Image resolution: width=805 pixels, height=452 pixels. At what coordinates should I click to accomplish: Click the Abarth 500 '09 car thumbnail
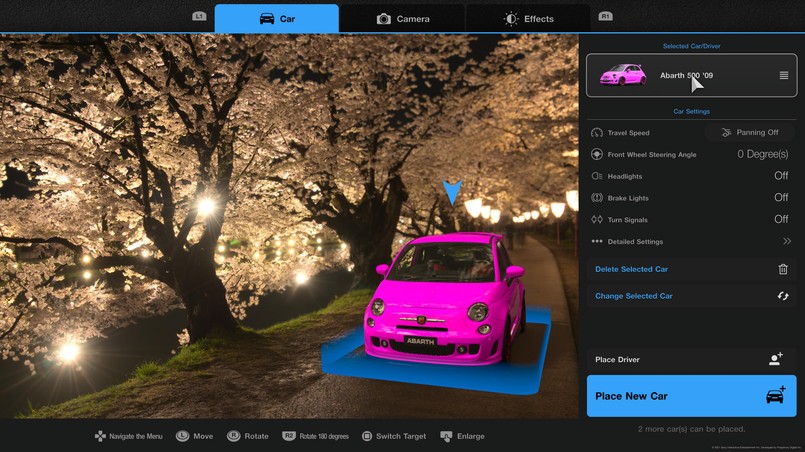click(x=623, y=75)
